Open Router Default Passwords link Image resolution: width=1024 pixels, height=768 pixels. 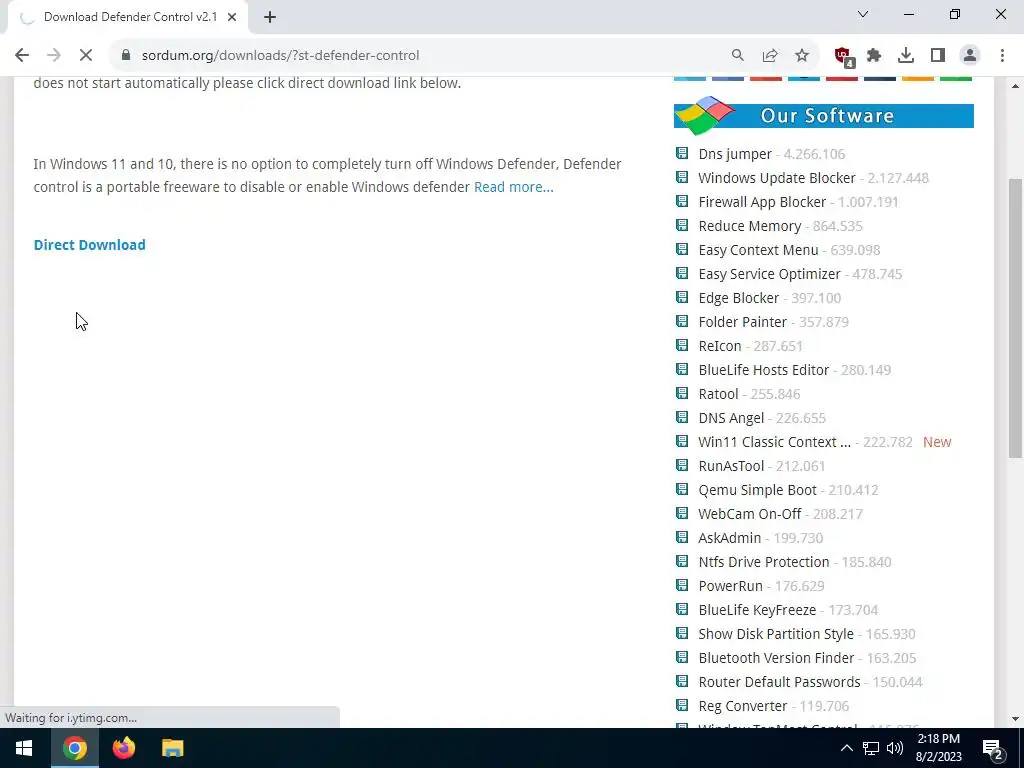[x=779, y=682]
